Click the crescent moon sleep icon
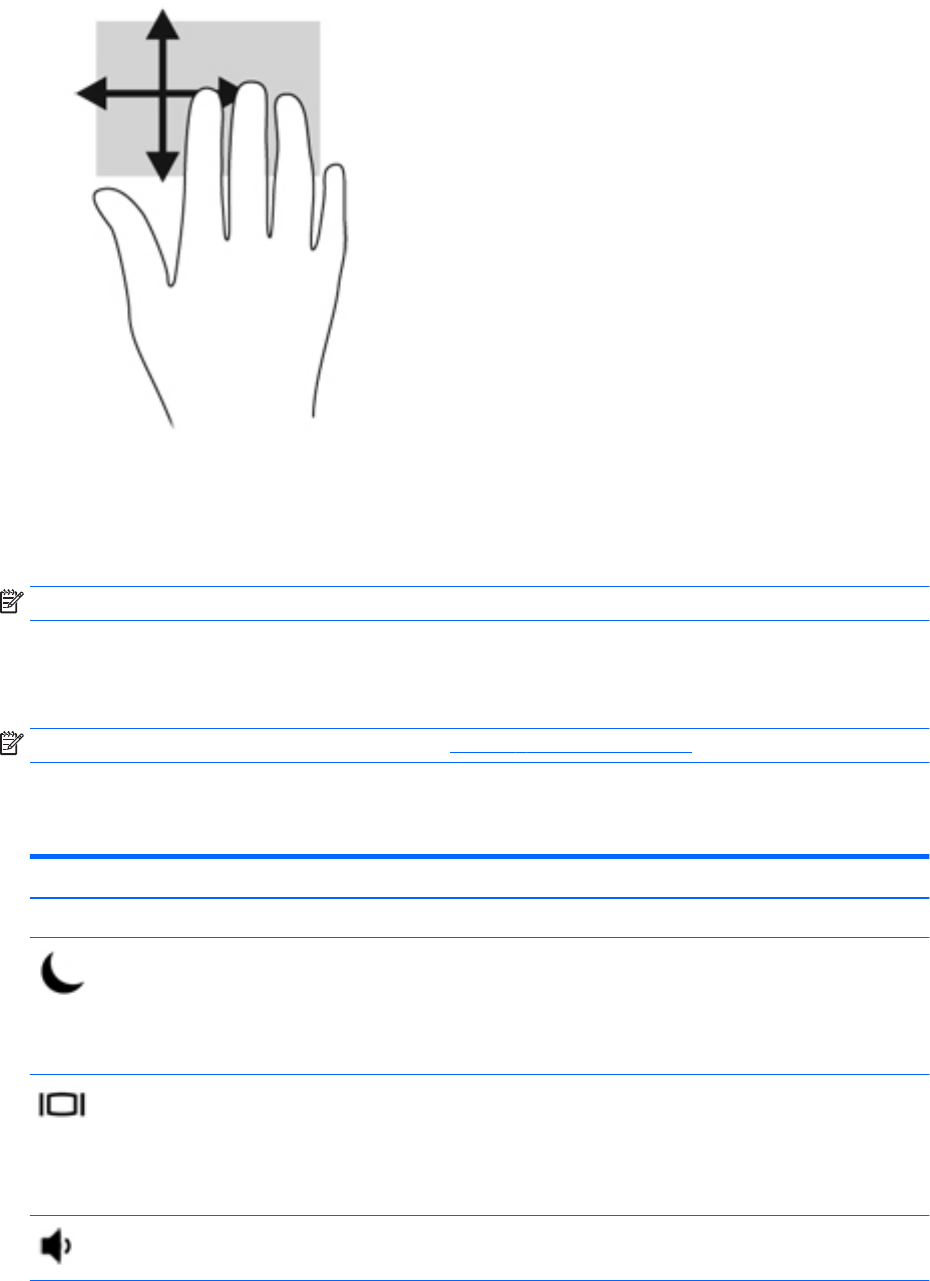 pyautogui.click(x=64, y=971)
